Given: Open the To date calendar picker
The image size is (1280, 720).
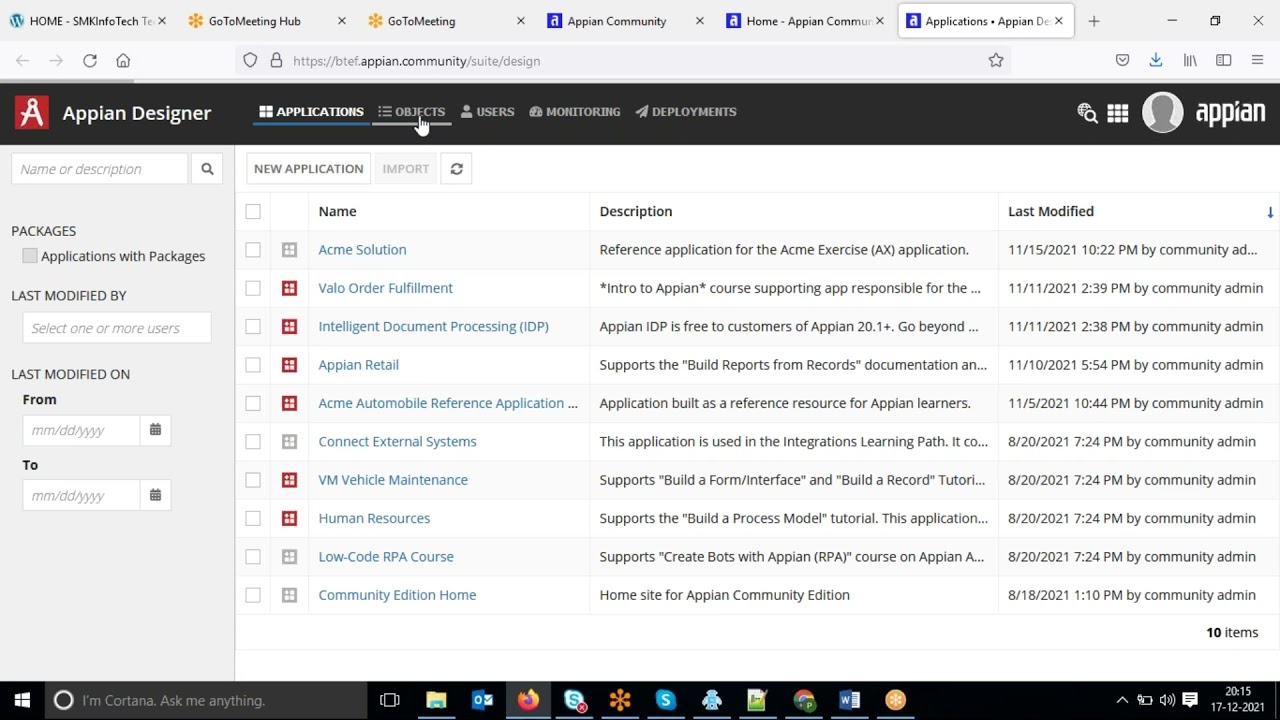Looking at the screenshot, I should tap(155, 495).
